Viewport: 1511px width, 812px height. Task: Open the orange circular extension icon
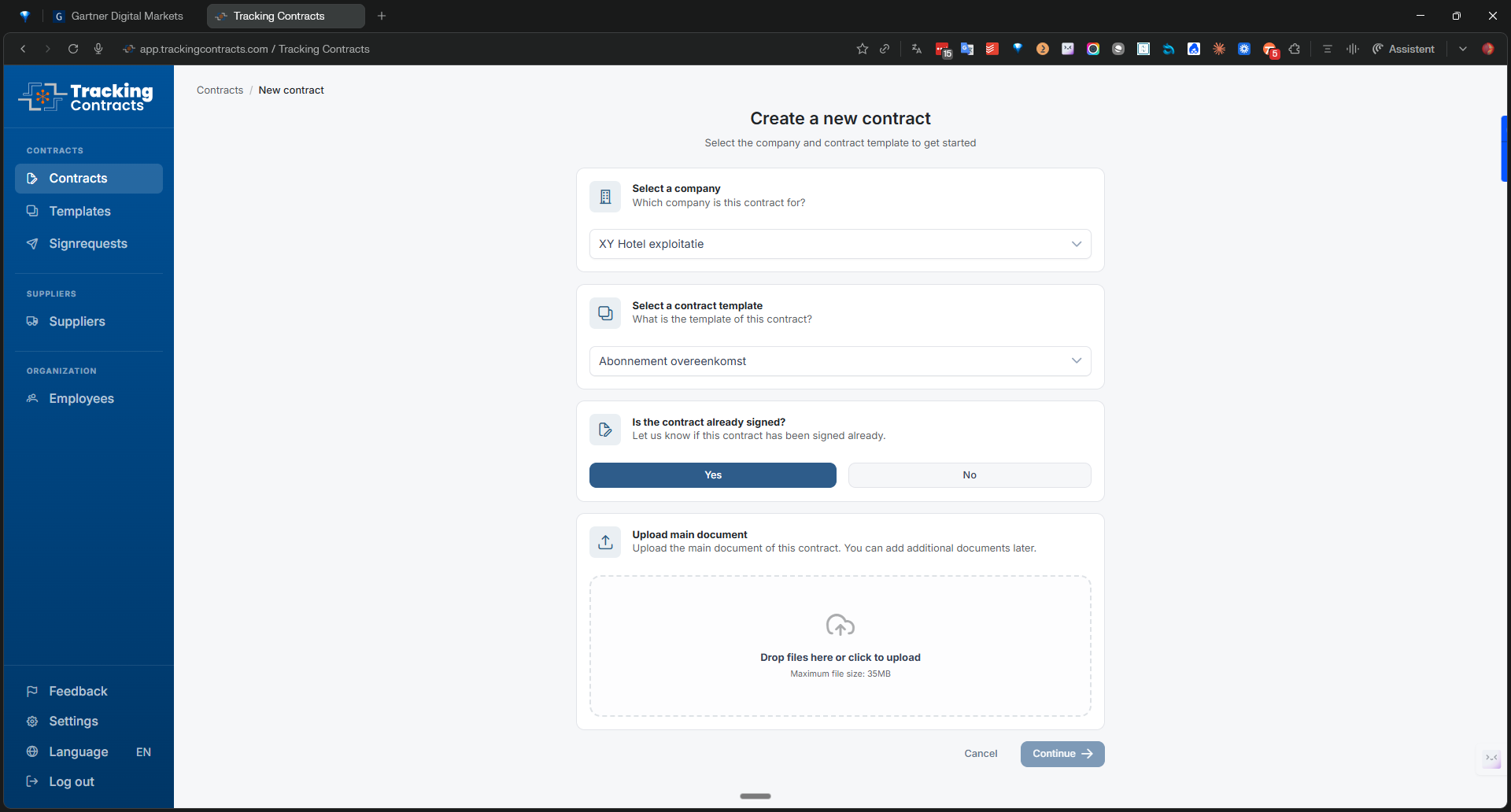coord(1043,49)
